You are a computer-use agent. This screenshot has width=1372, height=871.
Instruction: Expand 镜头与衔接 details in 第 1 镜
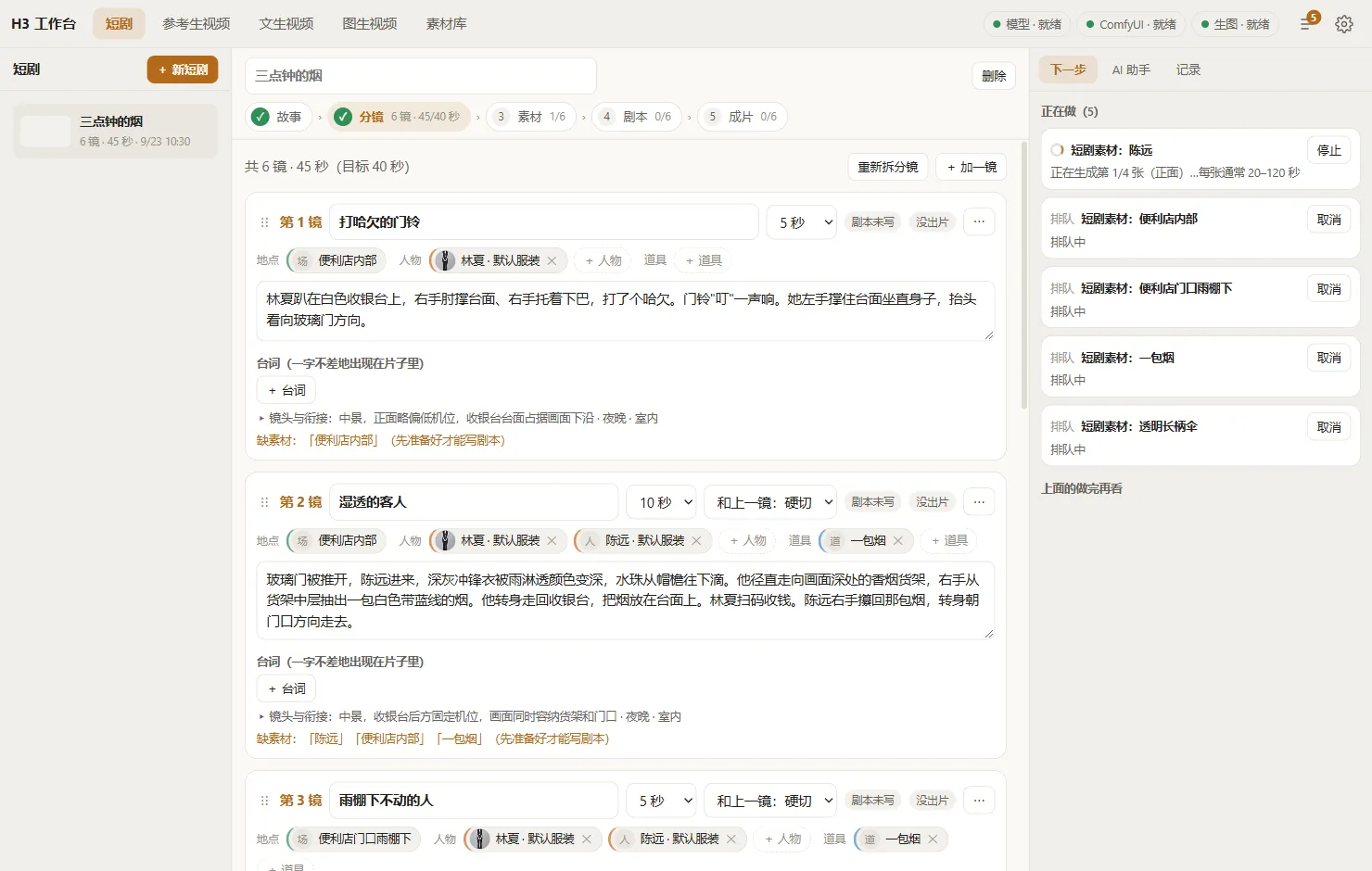[x=458, y=419]
